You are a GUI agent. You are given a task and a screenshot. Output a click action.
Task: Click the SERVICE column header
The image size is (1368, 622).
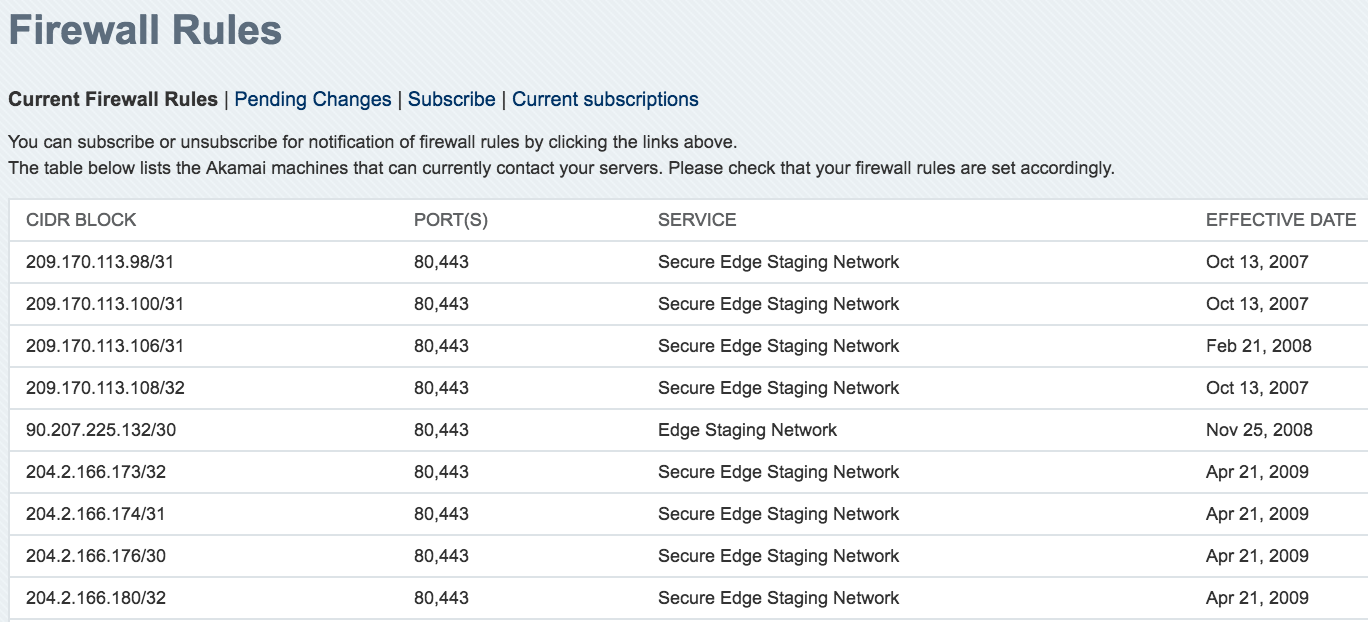coord(697,220)
